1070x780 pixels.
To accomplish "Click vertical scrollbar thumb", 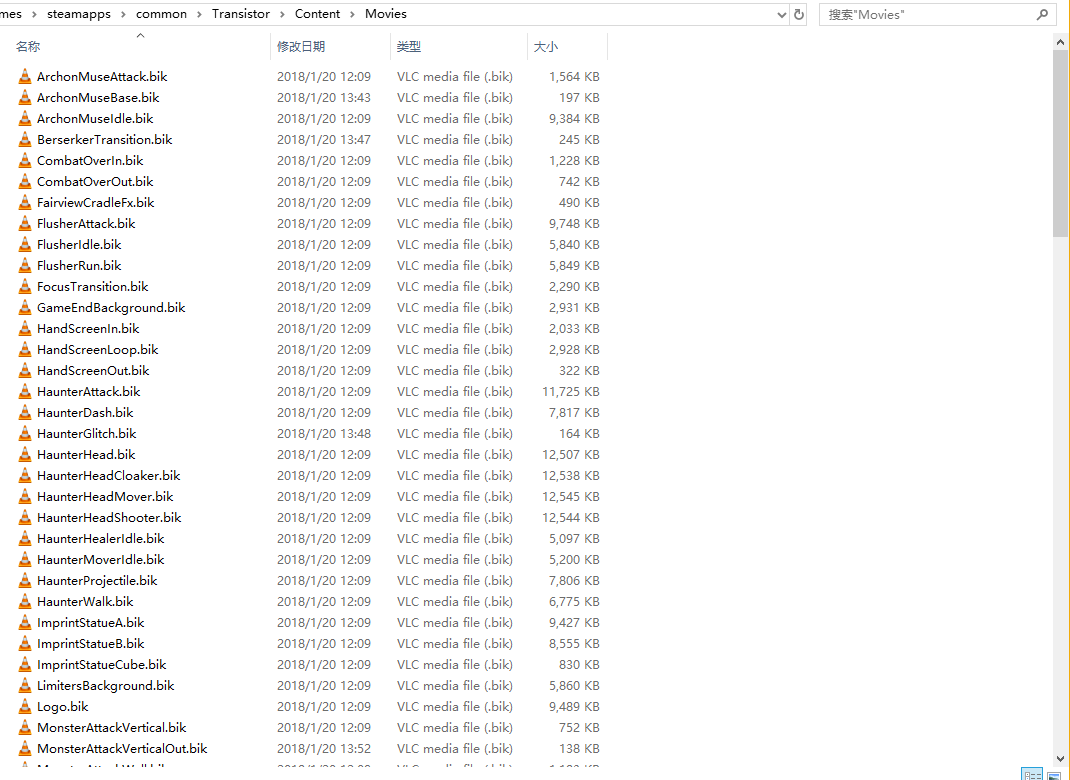I will (x=1060, y=143).
